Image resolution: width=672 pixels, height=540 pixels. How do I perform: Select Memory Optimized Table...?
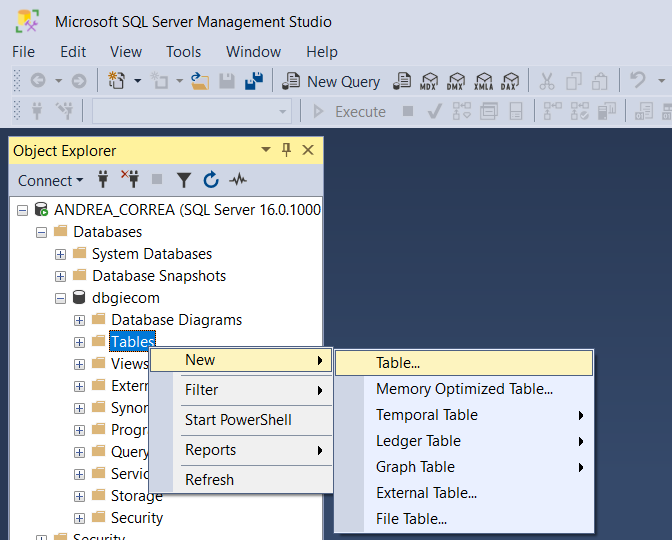pyautogui.click(x=464, y=389)
